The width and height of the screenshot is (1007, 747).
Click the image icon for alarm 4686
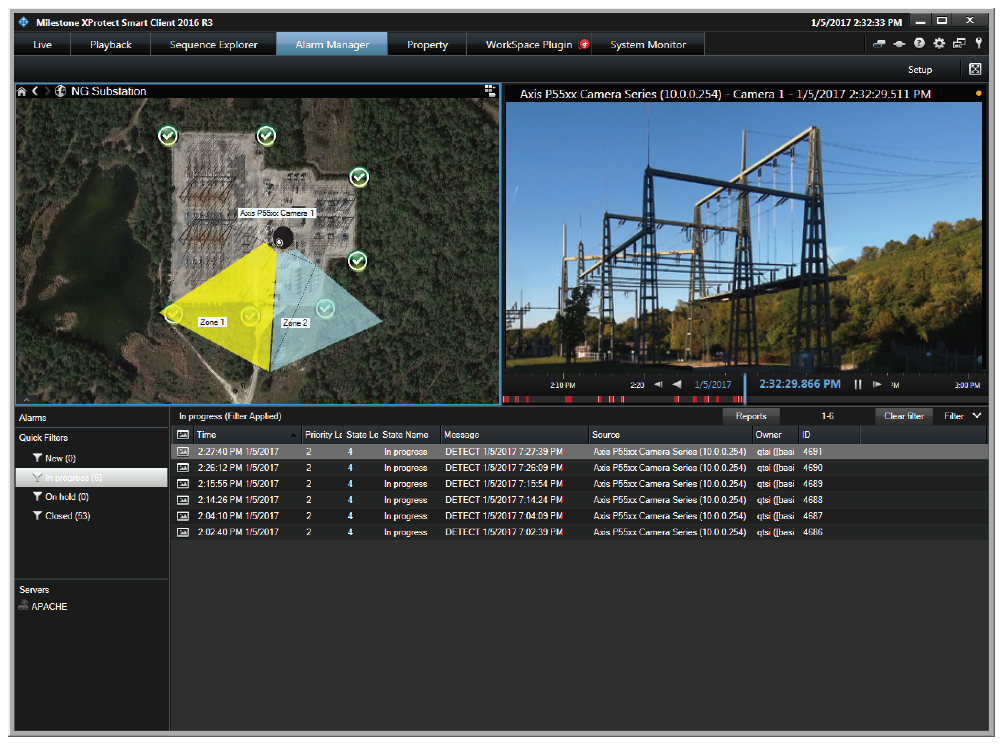pyautogui.click(x=183, y=532)
